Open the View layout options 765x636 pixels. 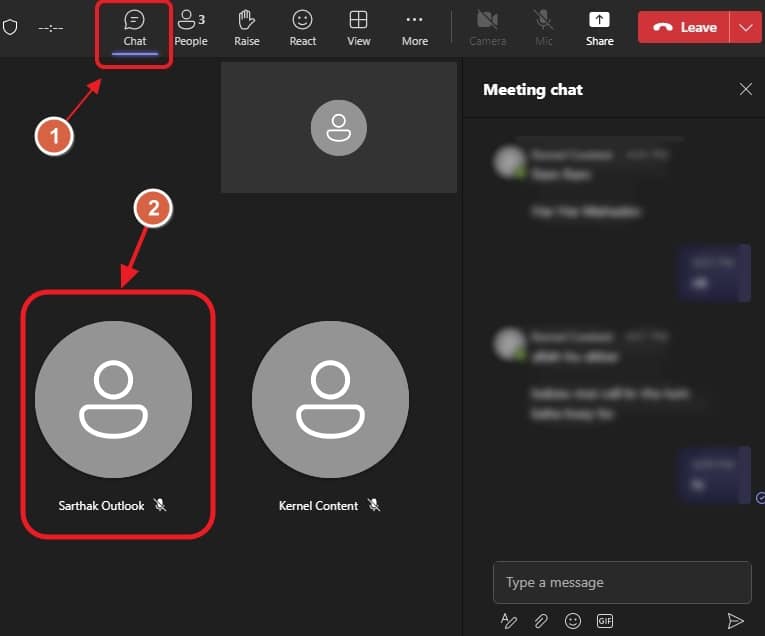359,29
